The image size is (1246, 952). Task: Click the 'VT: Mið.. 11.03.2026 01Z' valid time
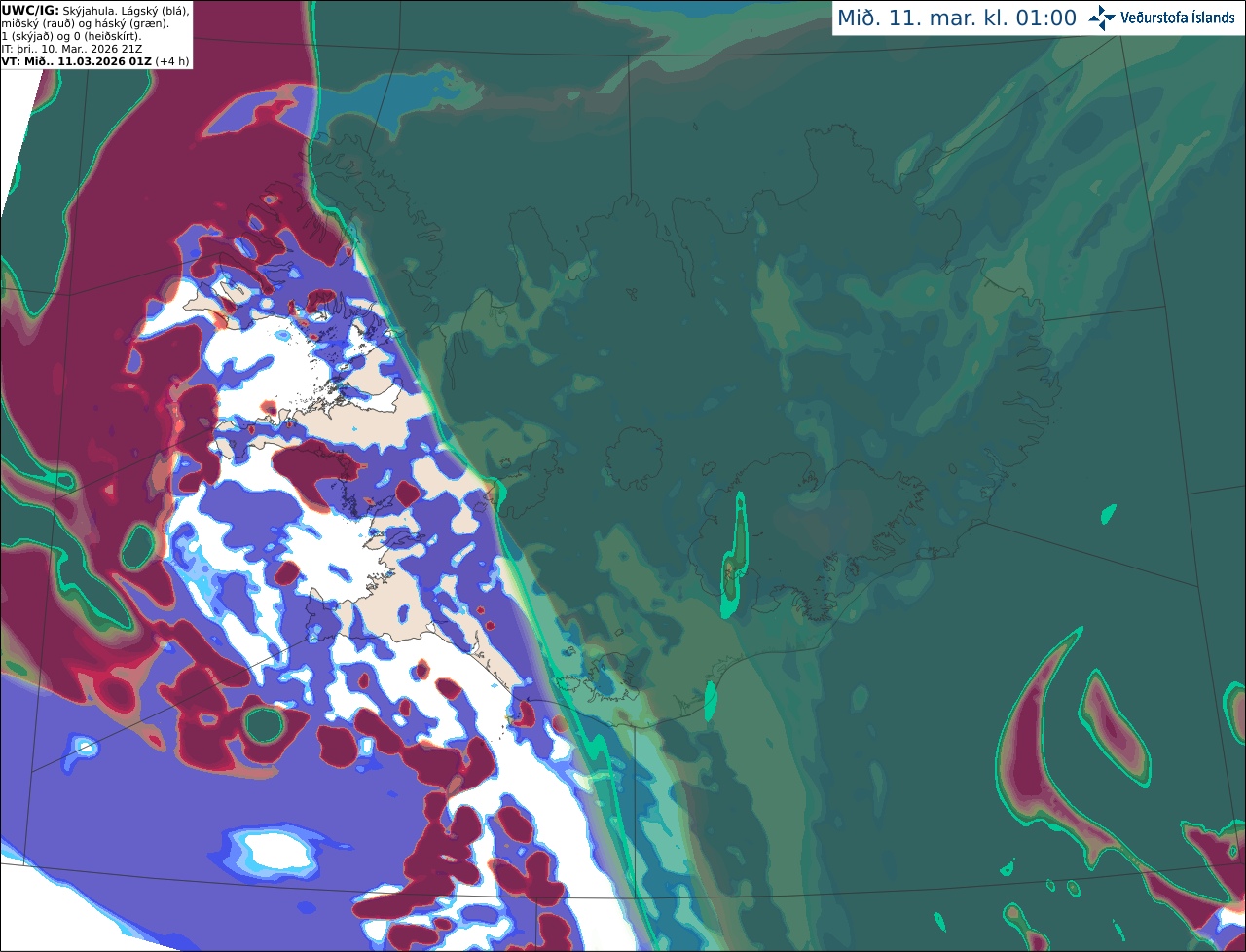[x=76, y=61]
